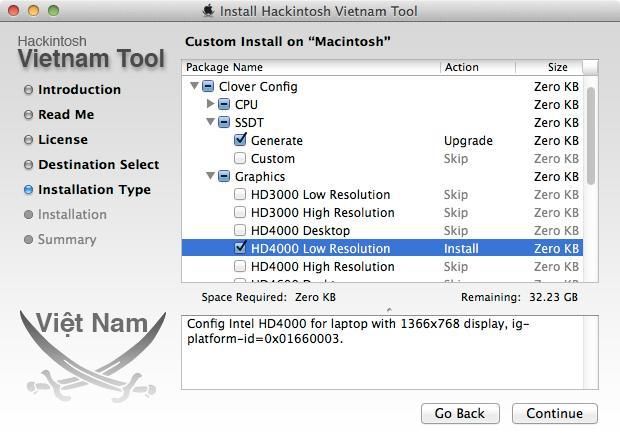Select the Destination Select step

[x=98, y=164]
